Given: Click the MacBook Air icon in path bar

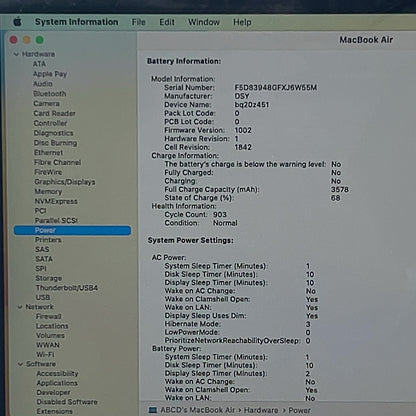Looking at the screenshot, I should [x=153, y=410].
